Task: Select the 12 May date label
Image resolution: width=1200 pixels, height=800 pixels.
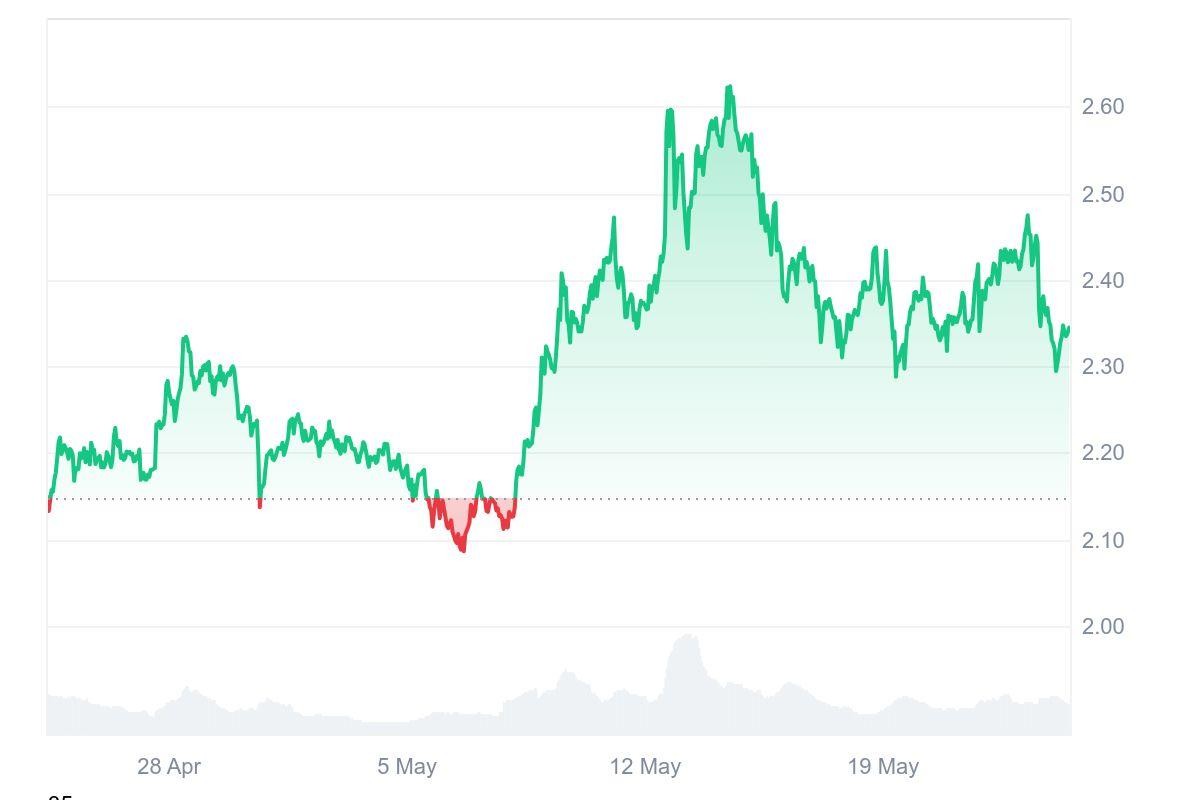Action: point(645,767)
